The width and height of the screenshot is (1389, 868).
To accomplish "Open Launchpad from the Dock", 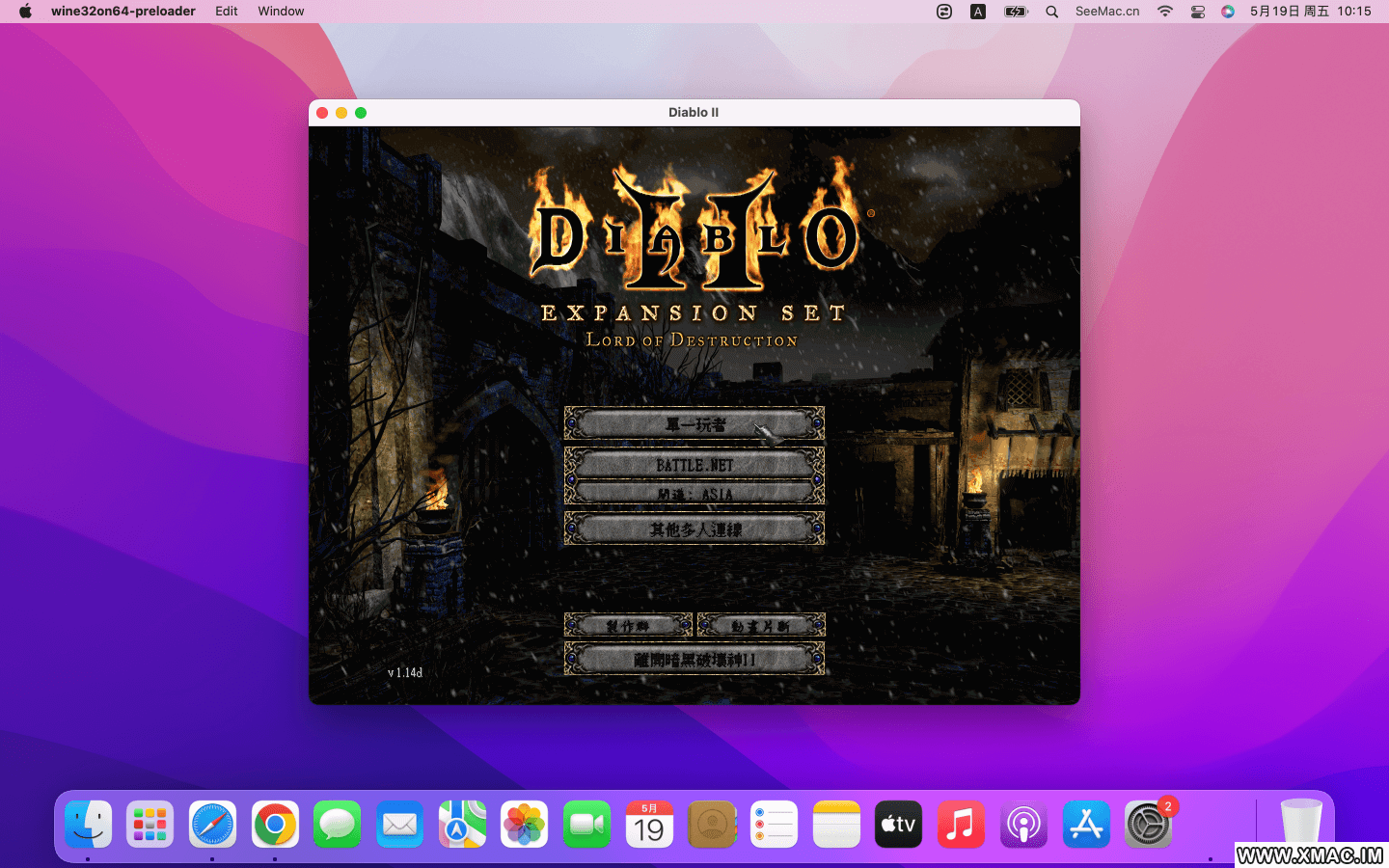I will tap(150, 825).
